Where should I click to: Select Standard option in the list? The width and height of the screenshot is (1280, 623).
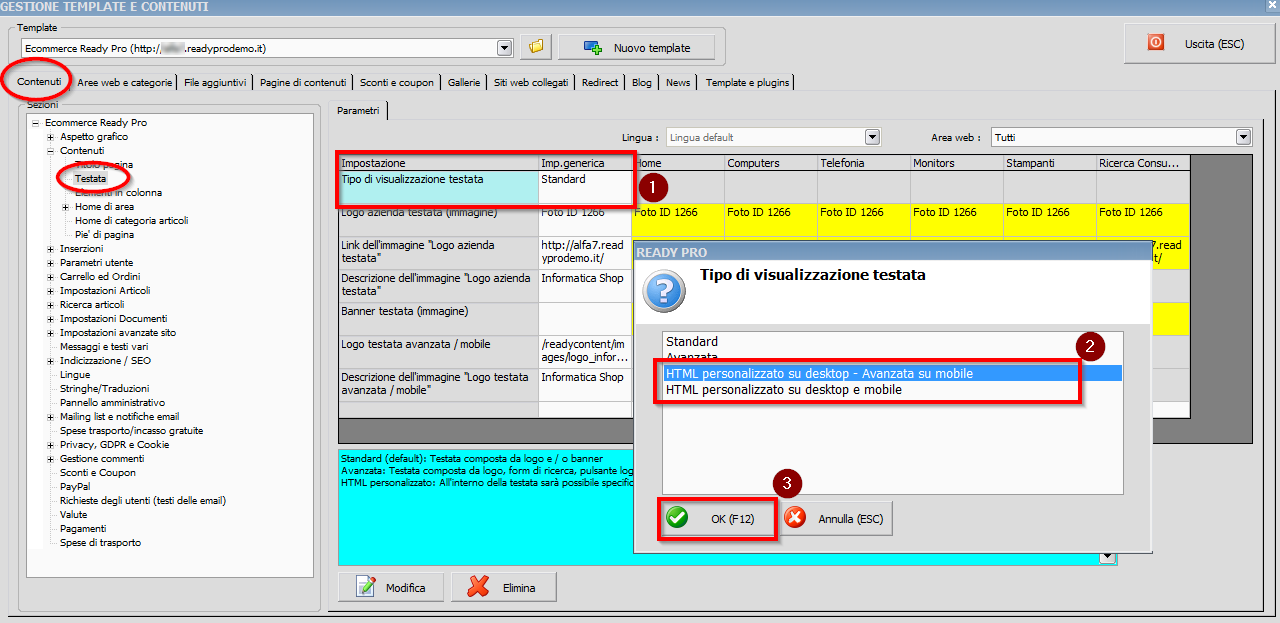(x=692, y=342)
